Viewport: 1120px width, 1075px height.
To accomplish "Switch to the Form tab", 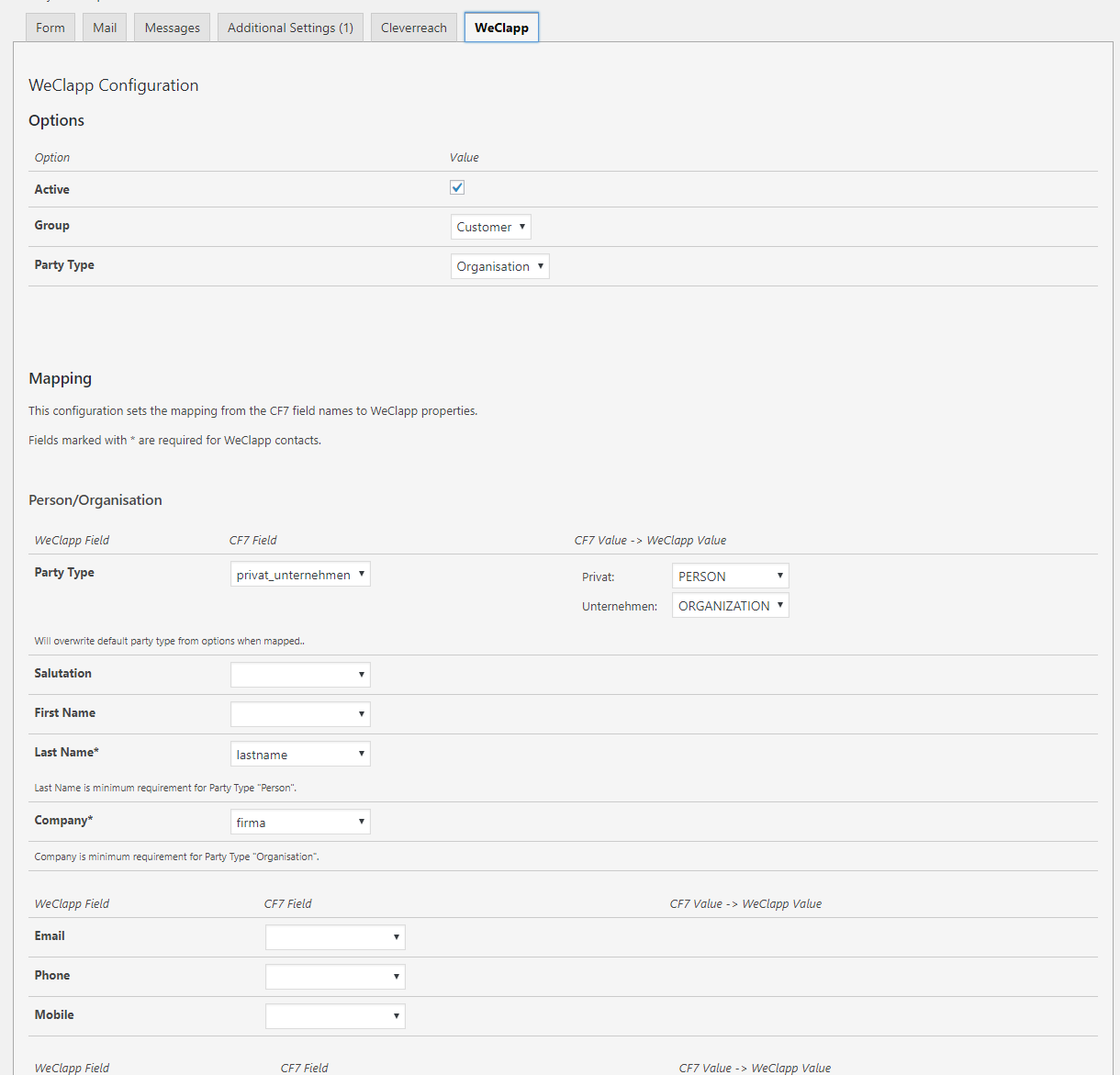I will (50, 28).
